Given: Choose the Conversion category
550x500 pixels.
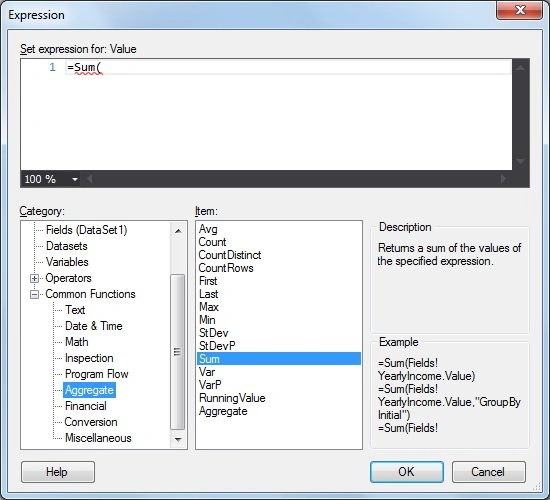Looking at the screenshot, I should 91,422.
